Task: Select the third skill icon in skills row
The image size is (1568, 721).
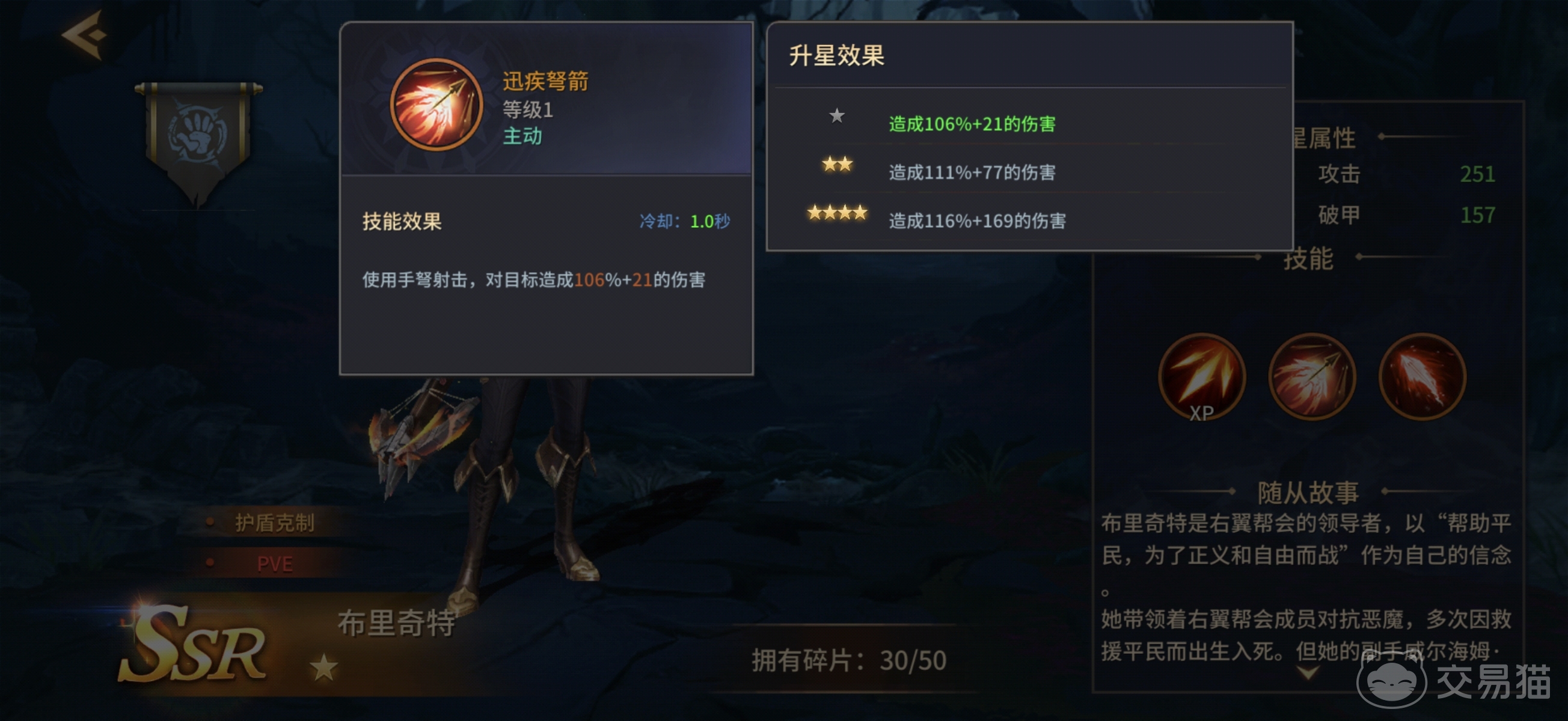Action: 1422,377
